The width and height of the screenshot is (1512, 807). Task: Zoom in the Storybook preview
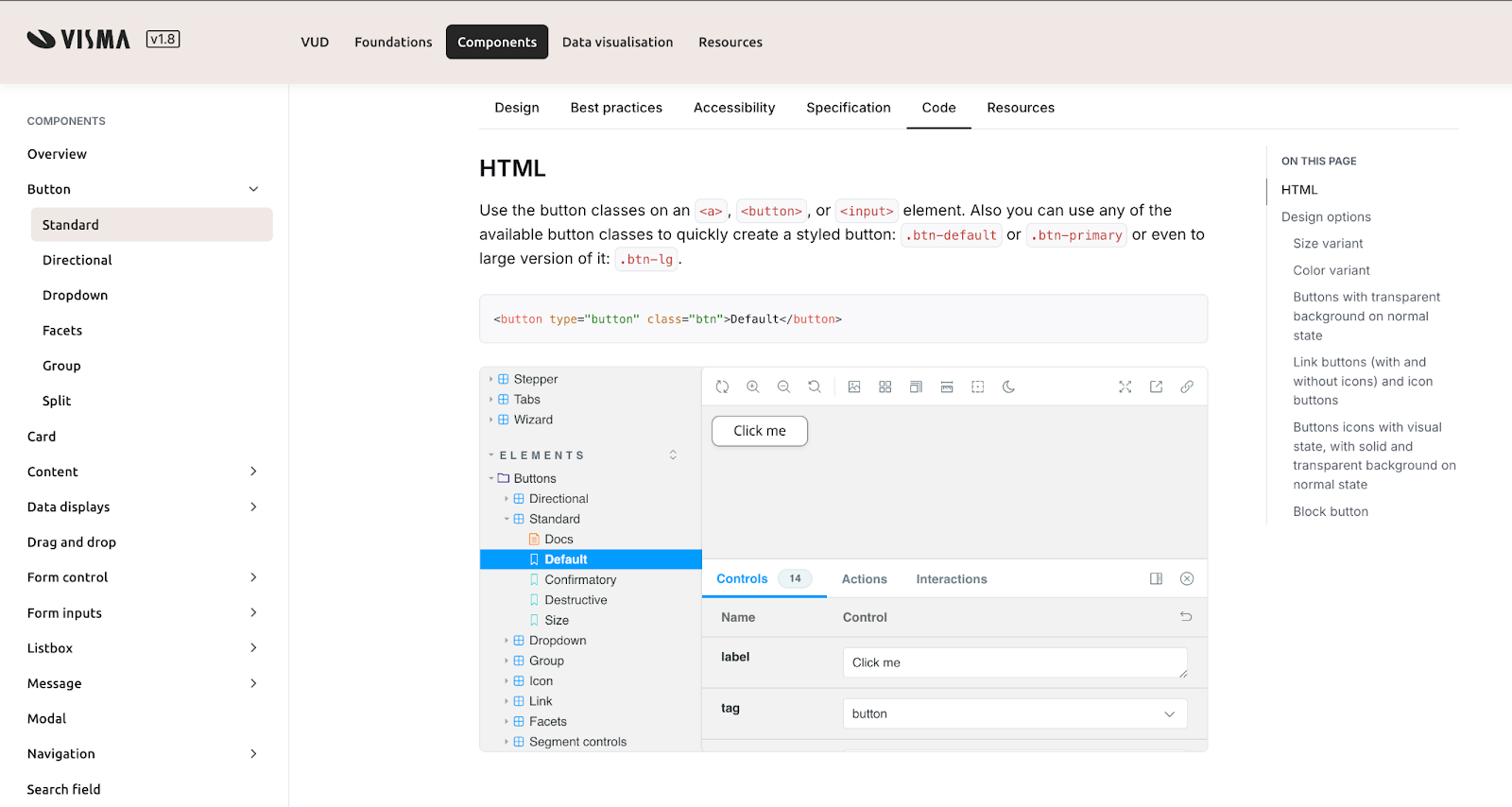(753, 386)
